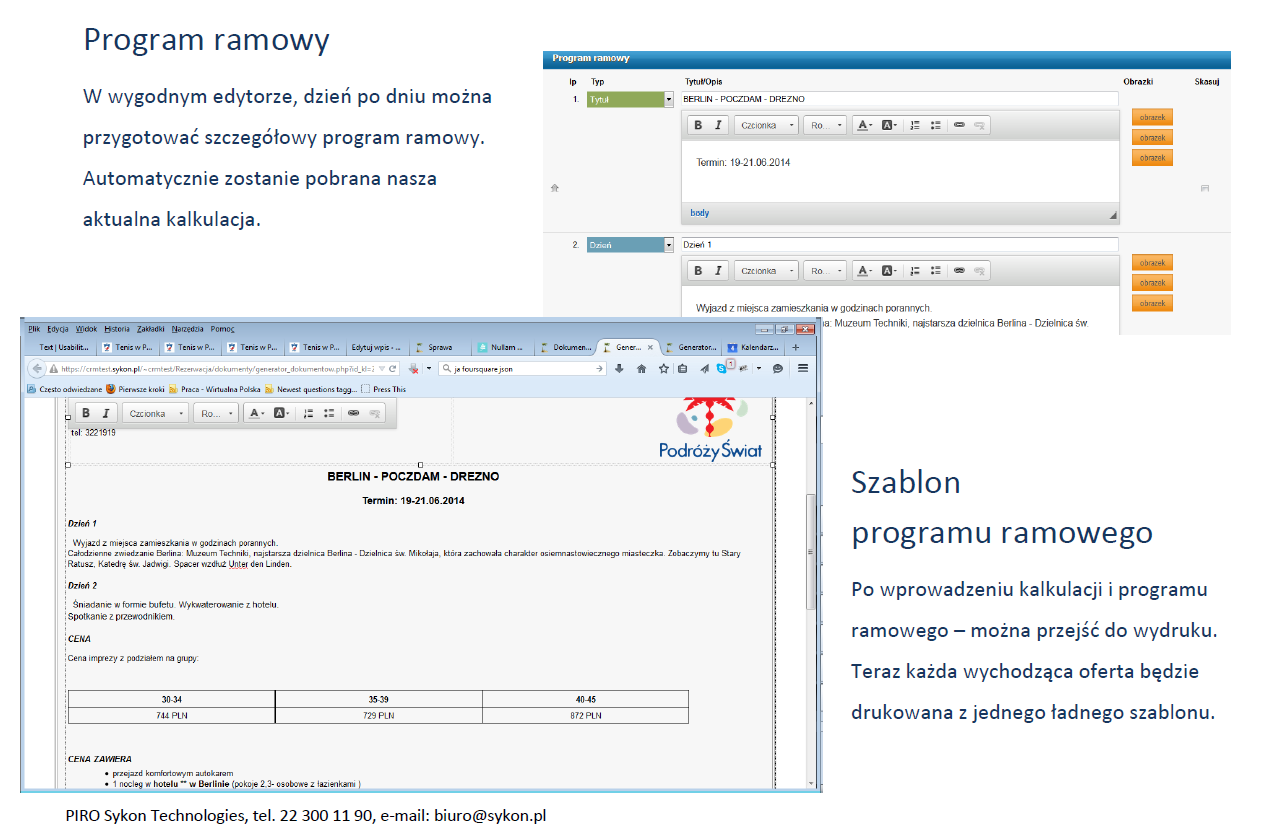Viewport: 1272px width, 836px height.
Task: Switch to the Kalendarz browser tab
Action: [x=755, y=347]
